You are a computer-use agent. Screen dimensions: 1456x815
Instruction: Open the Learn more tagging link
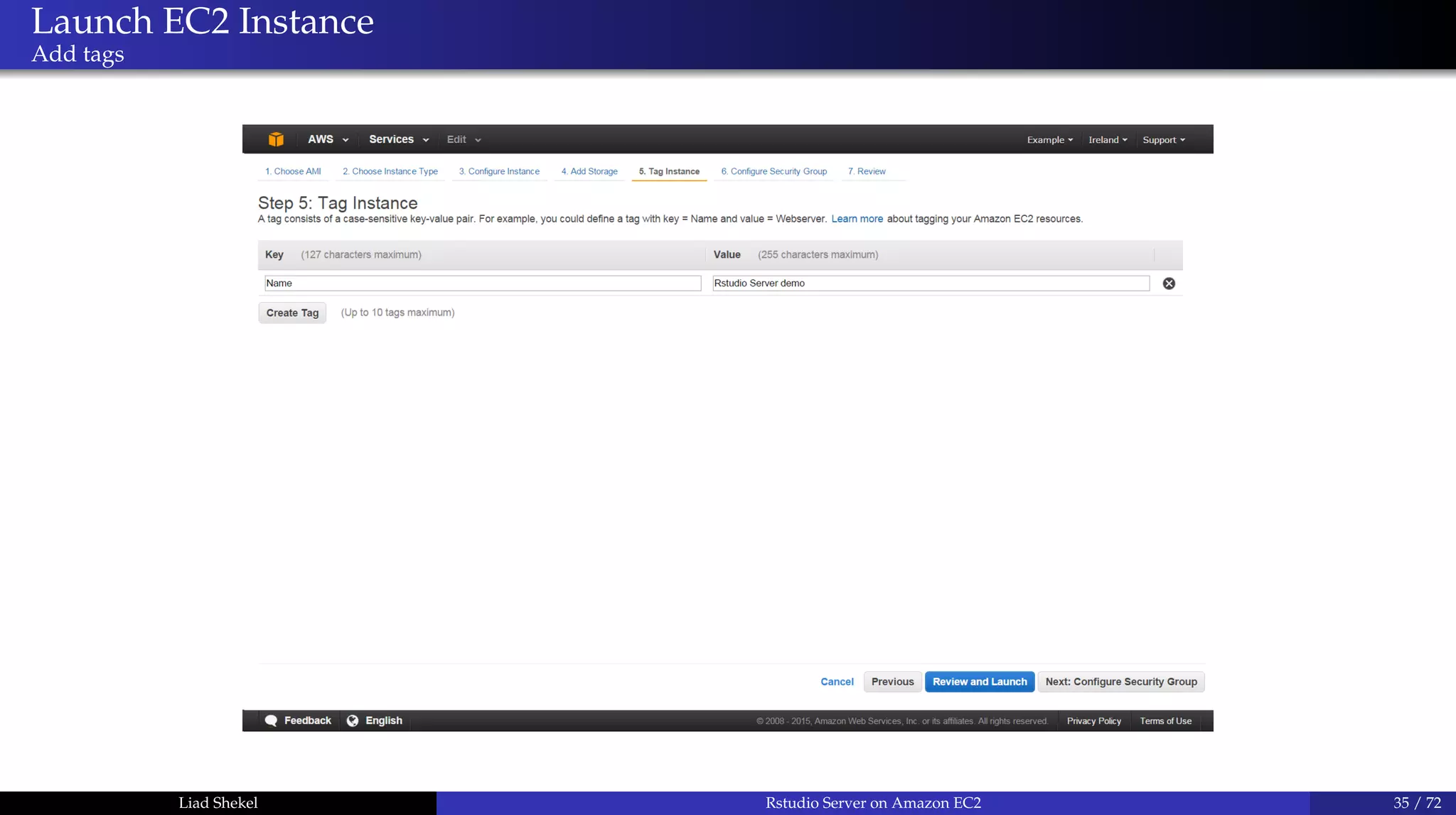tap(857, 219)
